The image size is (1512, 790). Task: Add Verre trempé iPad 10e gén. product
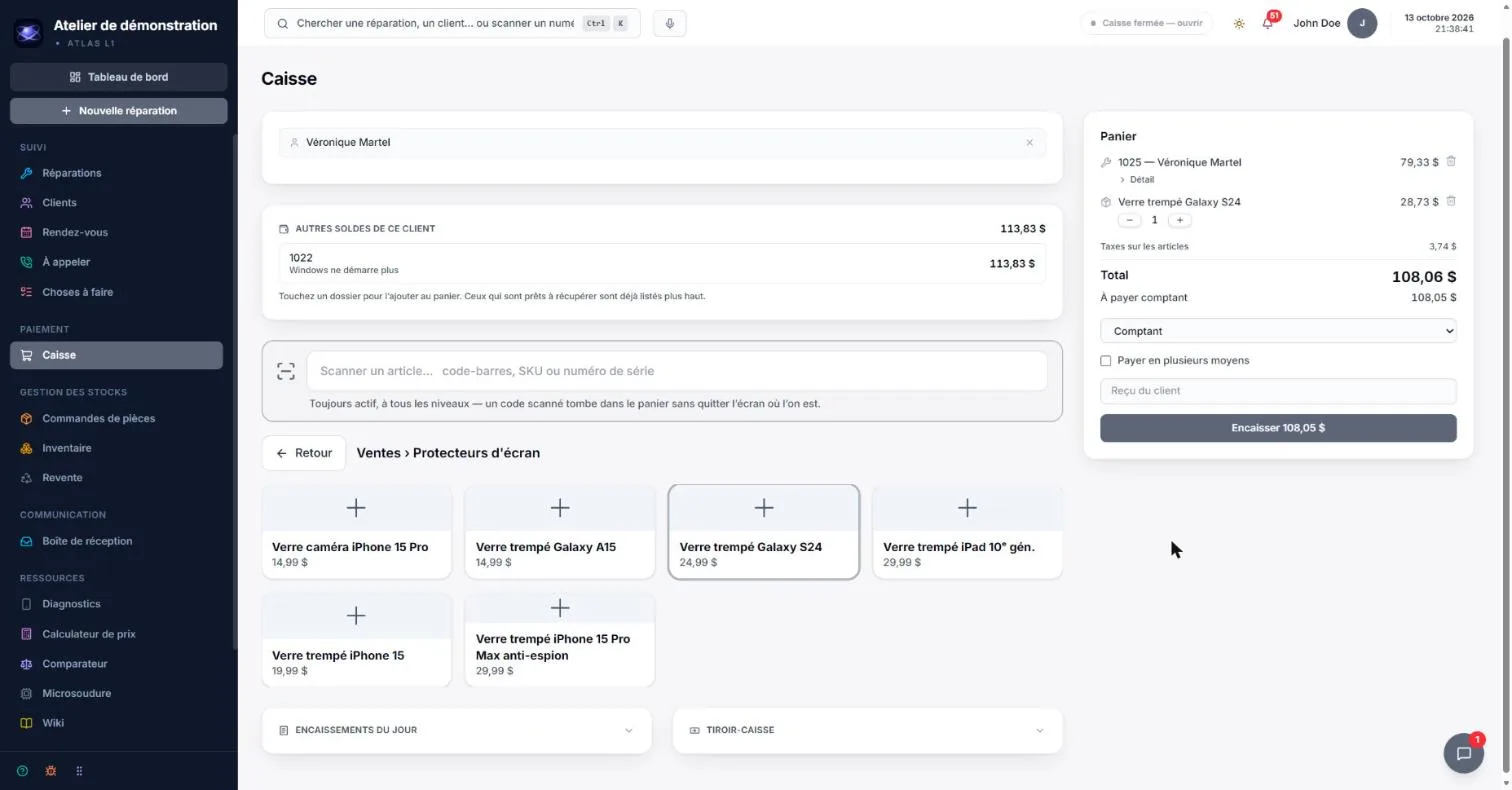967,532
